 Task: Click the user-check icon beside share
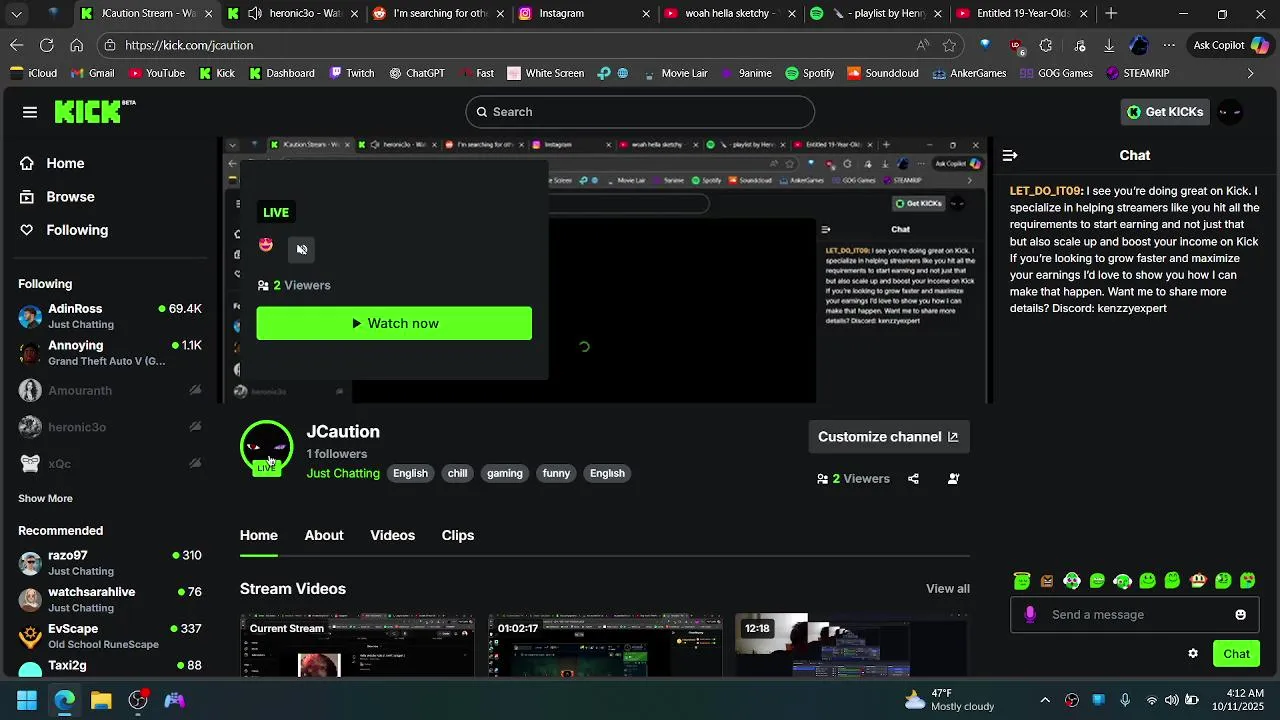tap(953, 479)
